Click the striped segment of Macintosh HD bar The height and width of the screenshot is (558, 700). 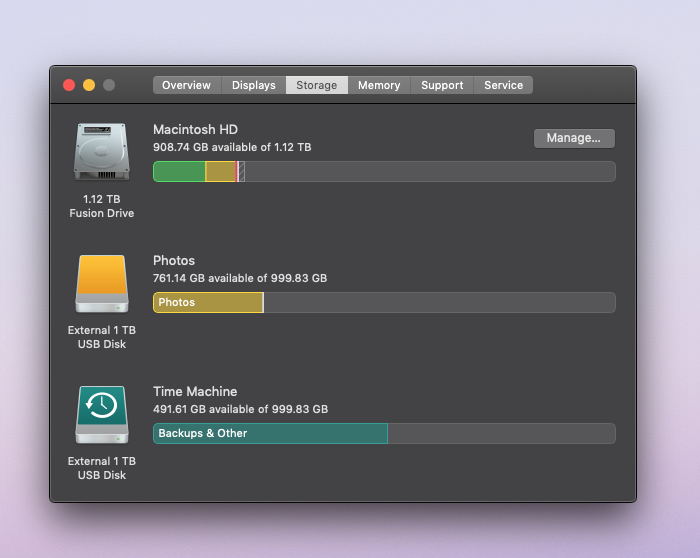[242, 172]
